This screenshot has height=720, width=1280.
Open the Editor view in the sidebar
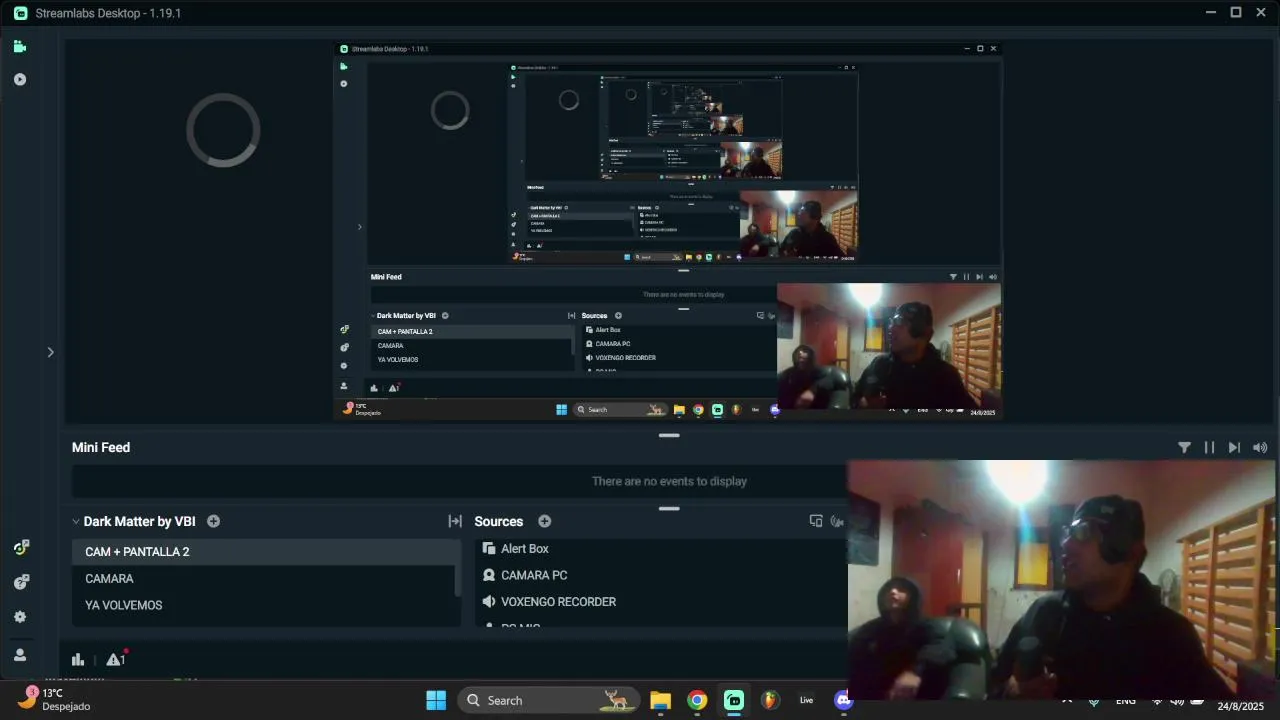20,46
